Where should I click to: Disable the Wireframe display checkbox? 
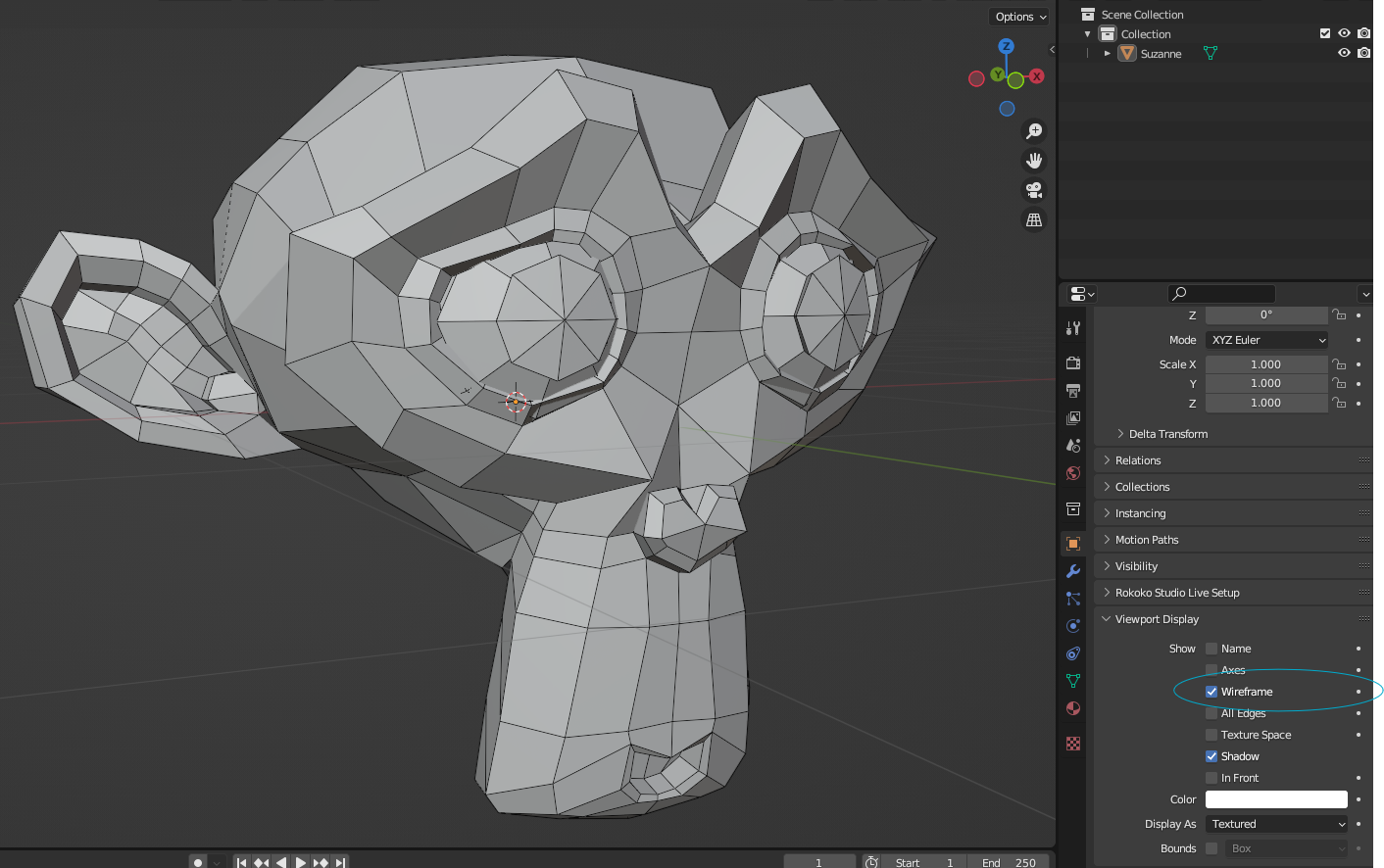point(1211,691)
